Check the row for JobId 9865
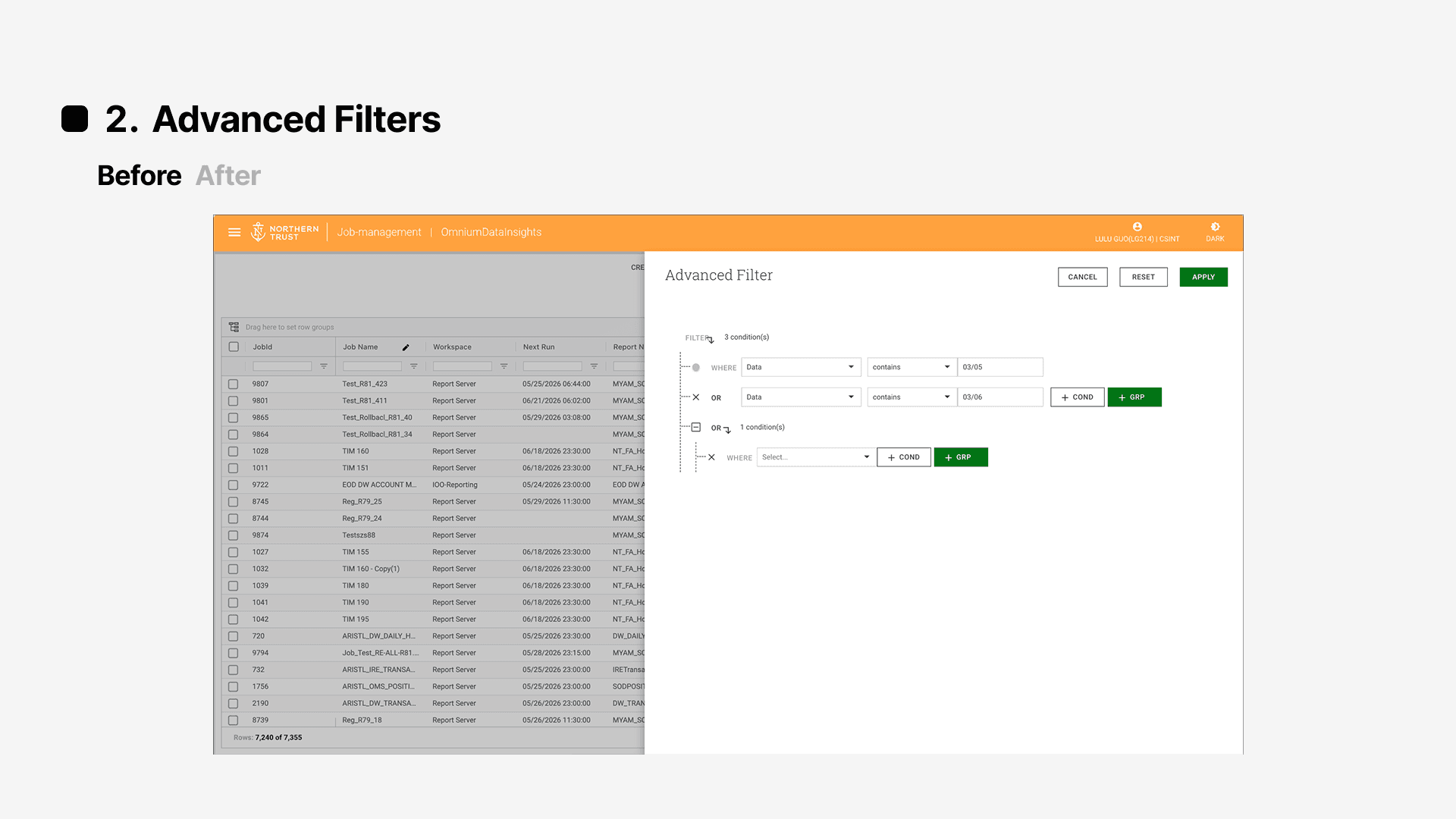 pos(234,418)
